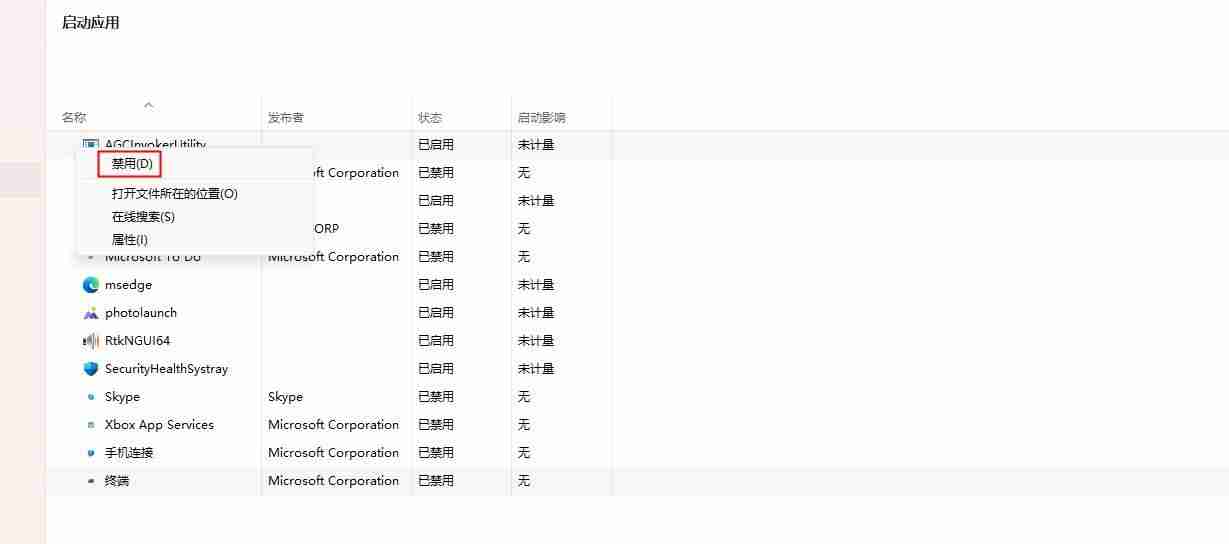Click the icon beside 终端
The height and width of the screenshot is (544, 1229).
tap(91, 481)
